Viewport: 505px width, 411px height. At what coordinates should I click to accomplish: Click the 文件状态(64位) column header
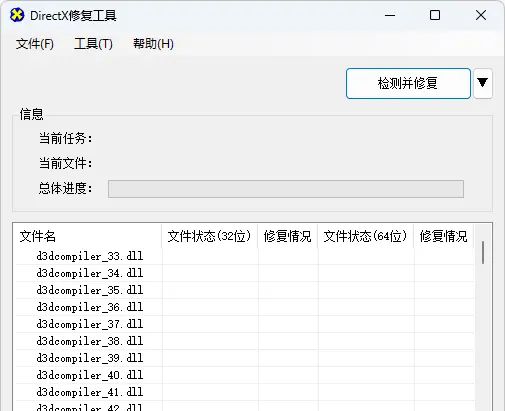point(366,236)
